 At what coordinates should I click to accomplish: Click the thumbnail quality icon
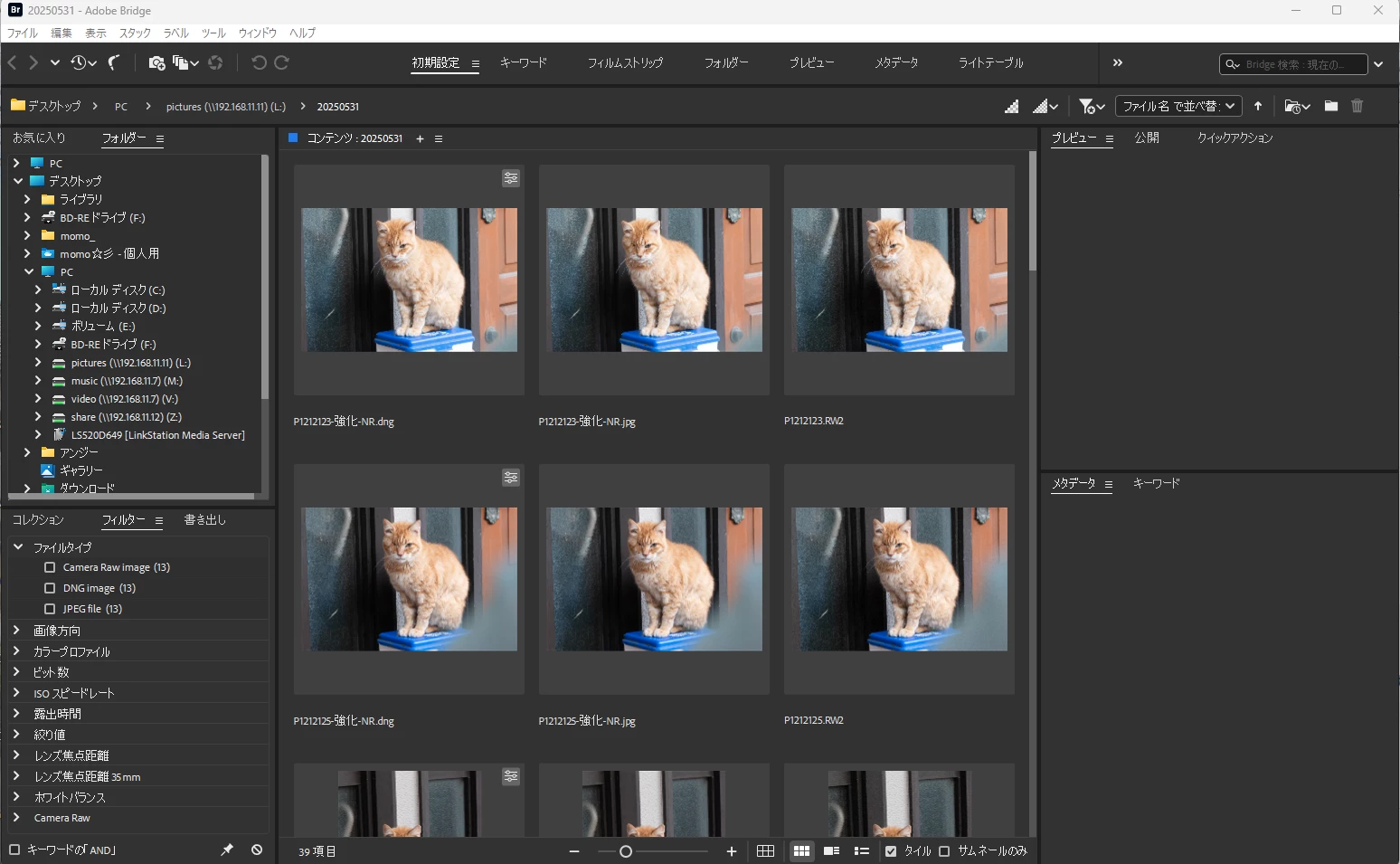click(x=1012, y=106)
